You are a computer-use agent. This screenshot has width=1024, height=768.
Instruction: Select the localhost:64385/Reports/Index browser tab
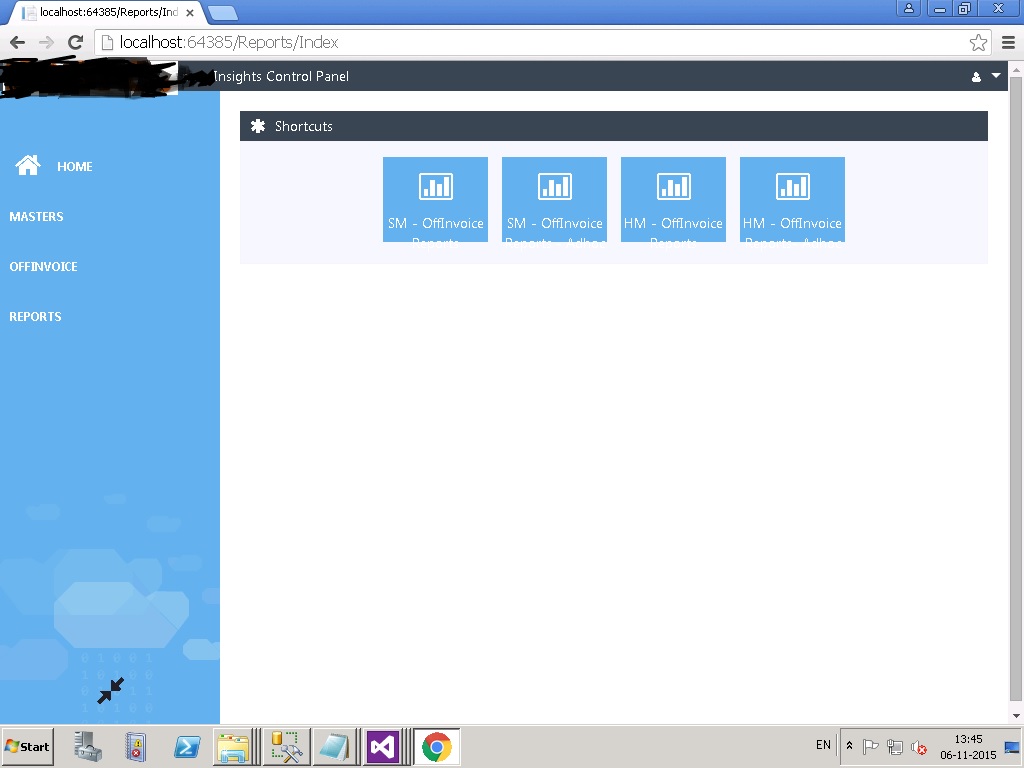tap(108, 12)
